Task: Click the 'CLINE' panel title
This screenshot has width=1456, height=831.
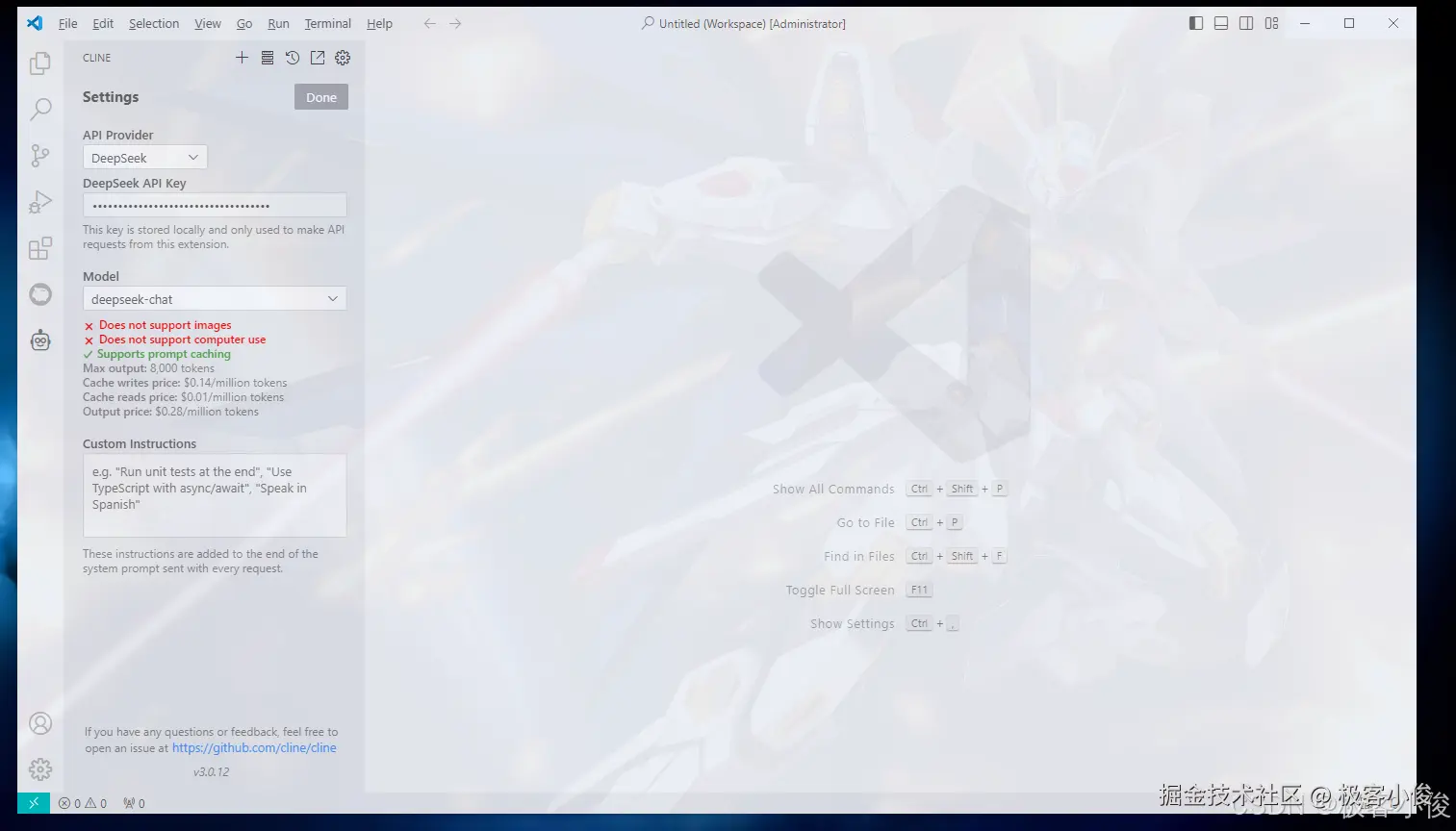Action: pos(96,58)
